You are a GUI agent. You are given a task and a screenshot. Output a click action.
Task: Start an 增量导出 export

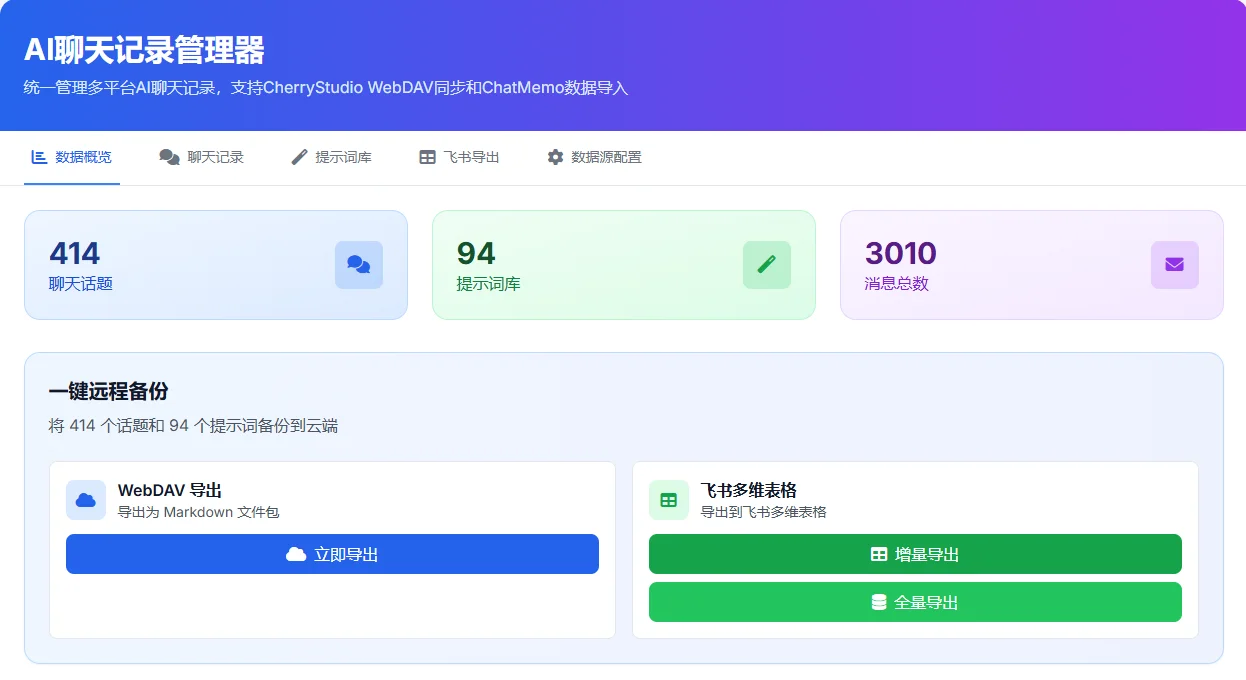click(915, 553)
